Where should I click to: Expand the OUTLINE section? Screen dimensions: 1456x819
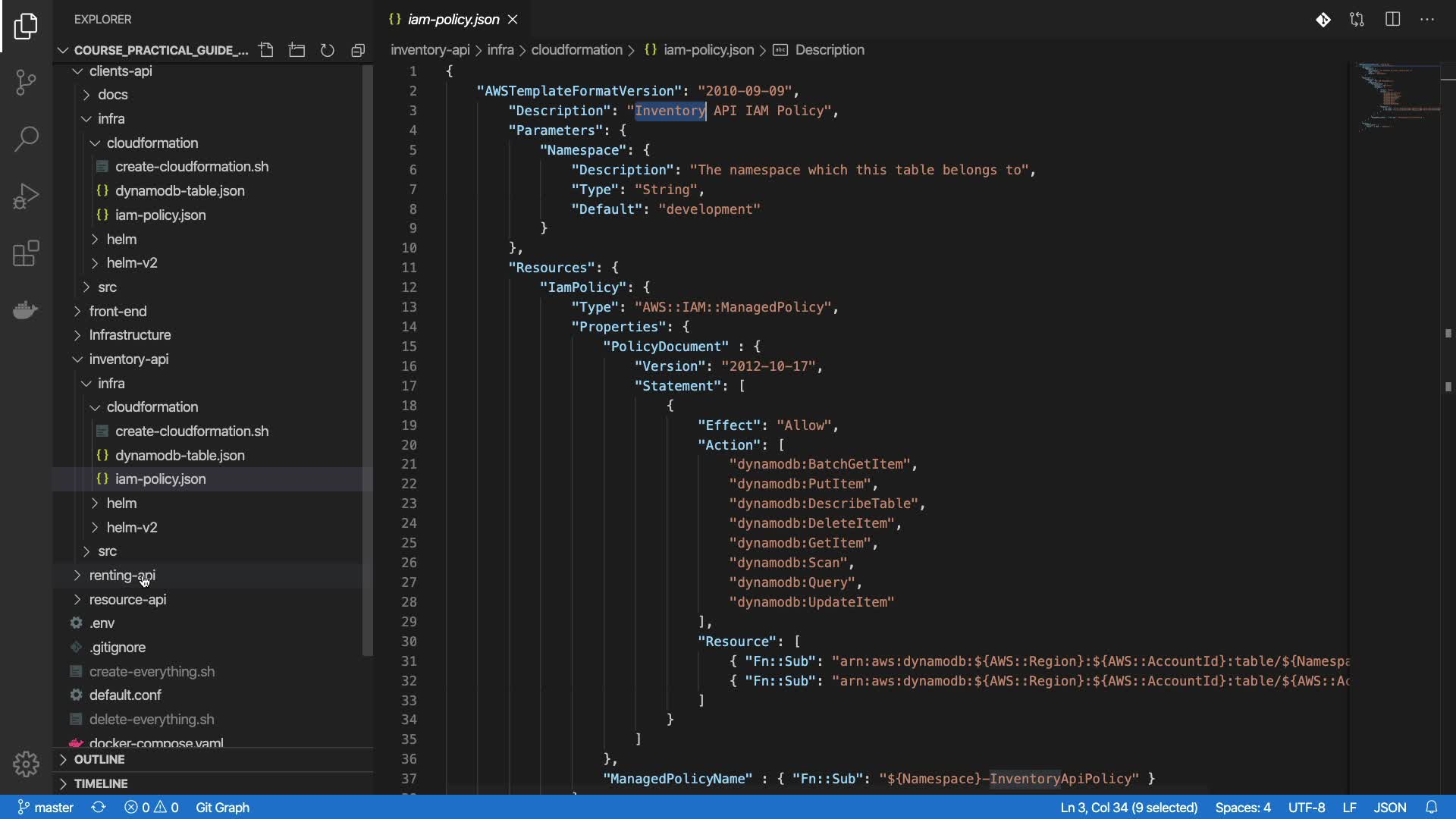click(x=99, y=760)
